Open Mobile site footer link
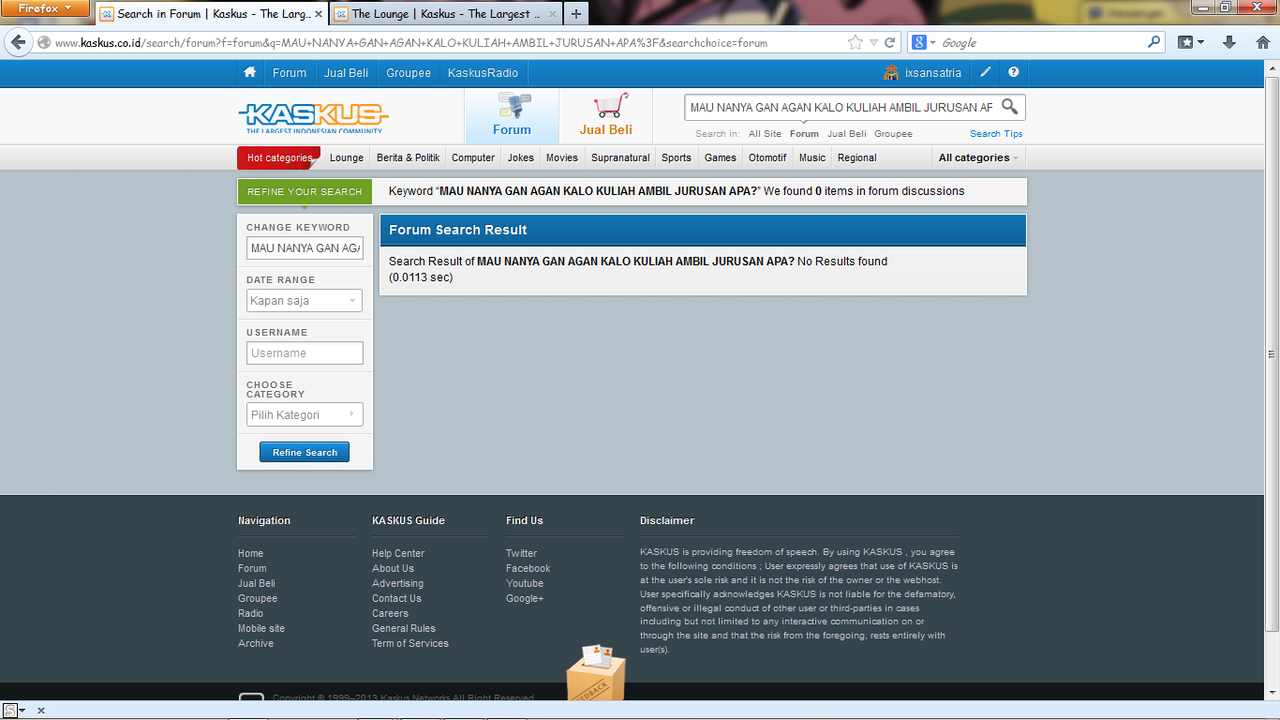 [261, 628]
